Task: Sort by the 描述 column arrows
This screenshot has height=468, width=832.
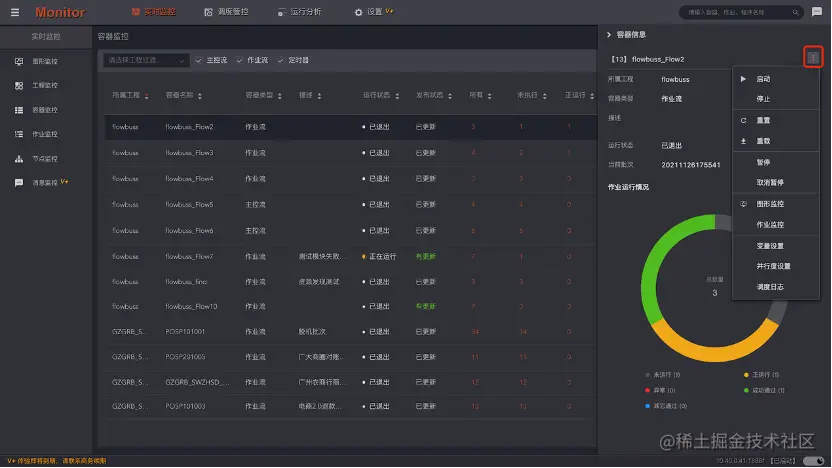Action: point(319,96)
